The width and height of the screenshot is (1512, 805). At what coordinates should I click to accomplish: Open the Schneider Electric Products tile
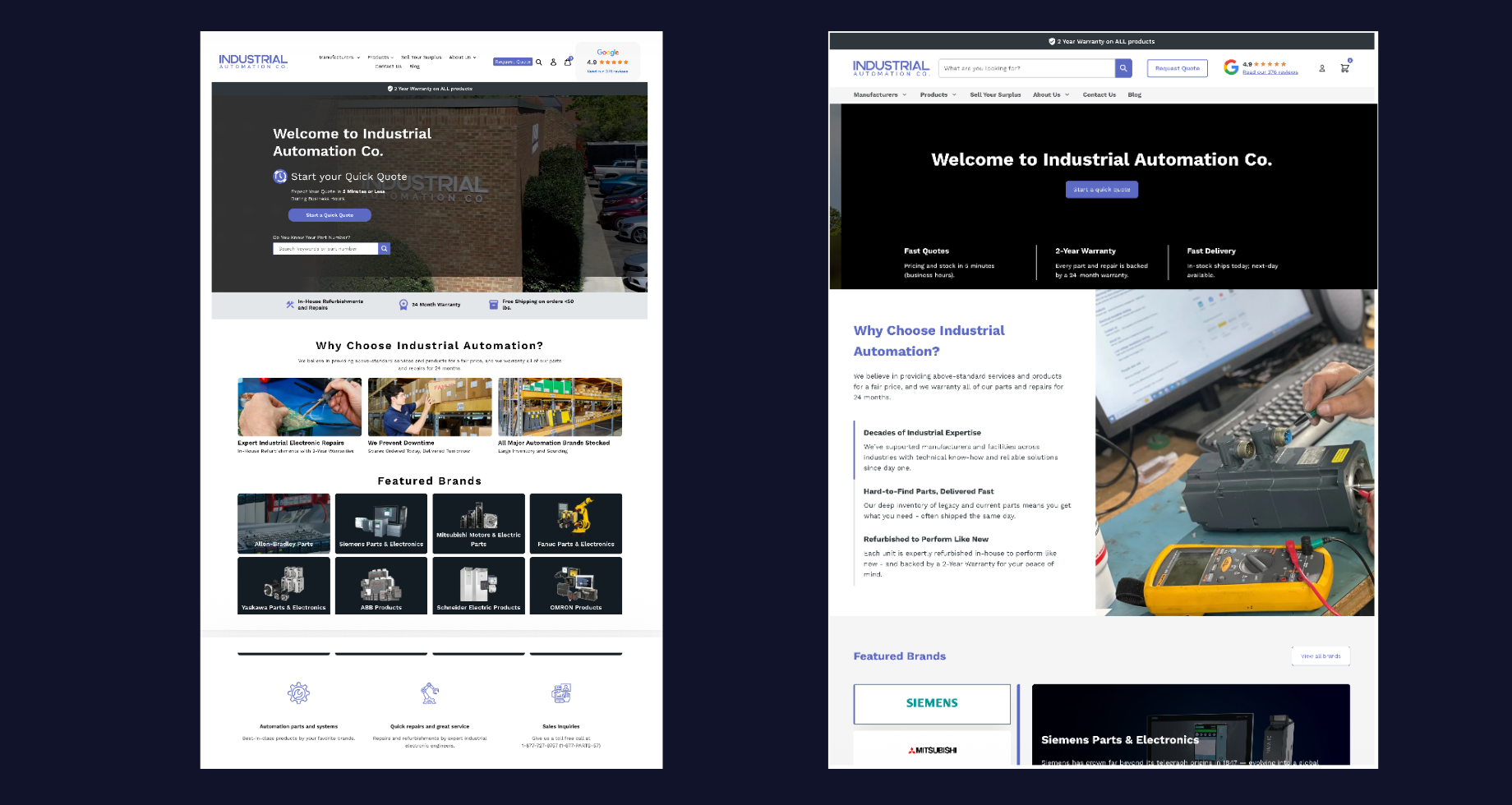[478, 586]
